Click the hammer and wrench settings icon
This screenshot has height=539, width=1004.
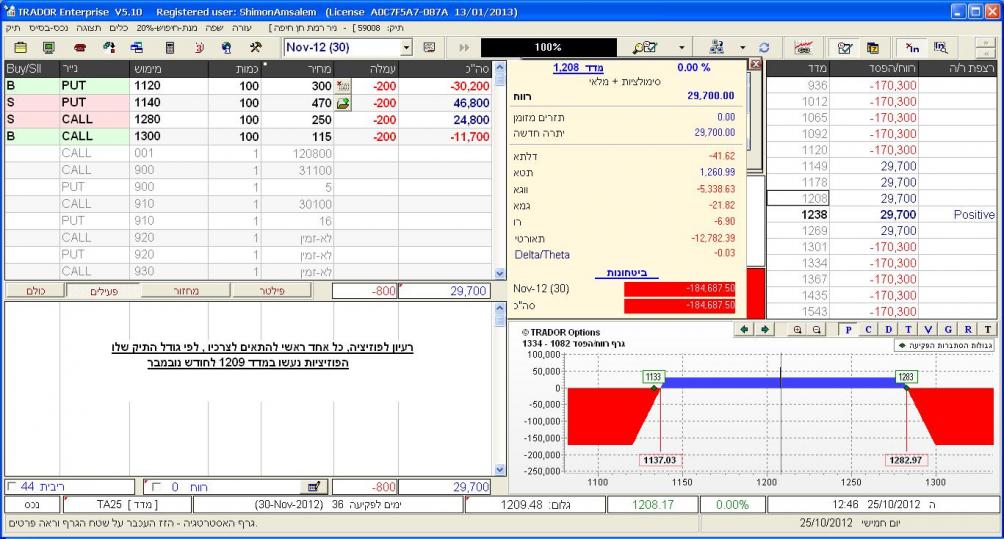[x=255, y=47]
